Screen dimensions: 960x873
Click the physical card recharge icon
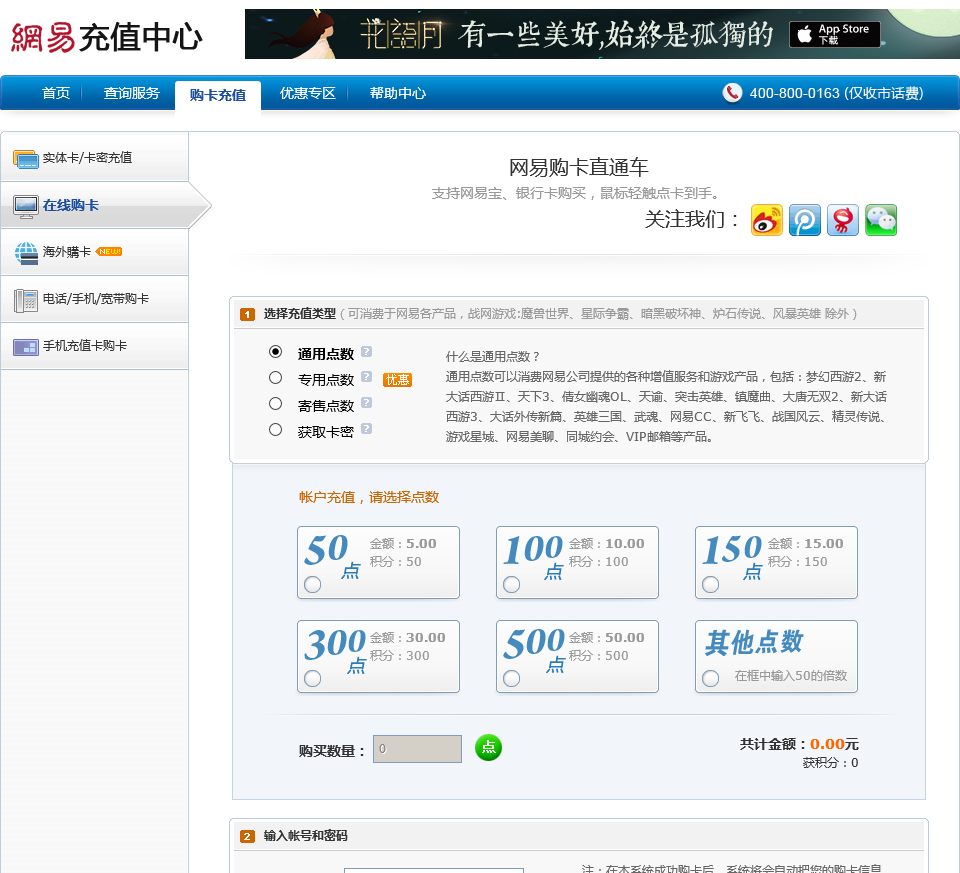26,159
